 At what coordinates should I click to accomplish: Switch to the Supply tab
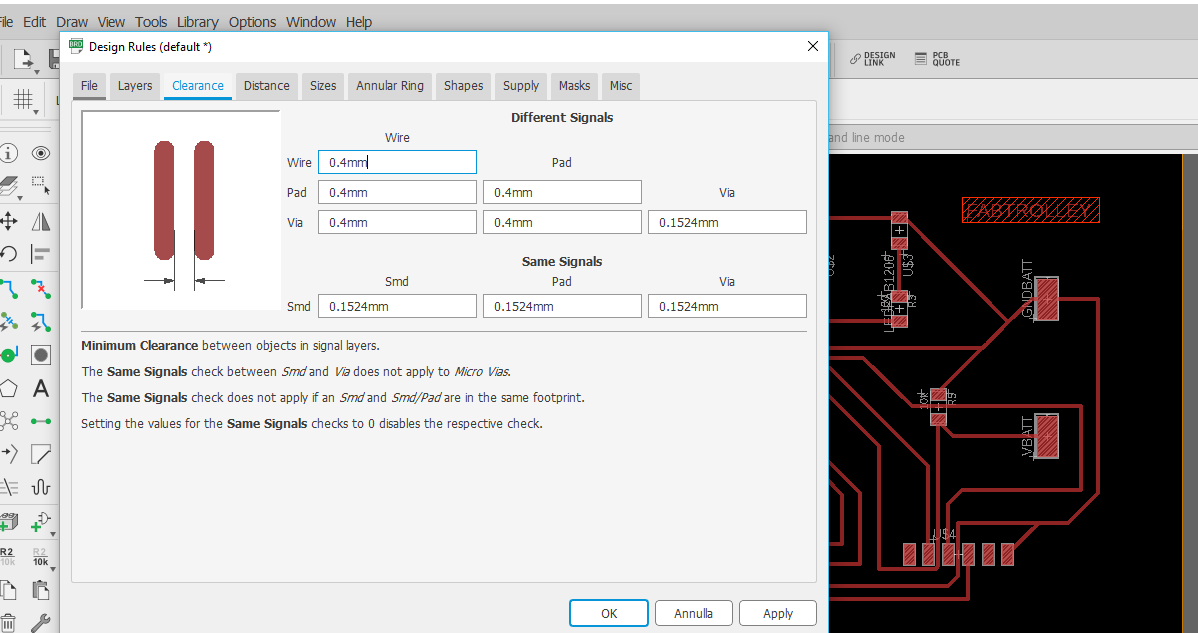pyautogui.click(x=521, y=86)
